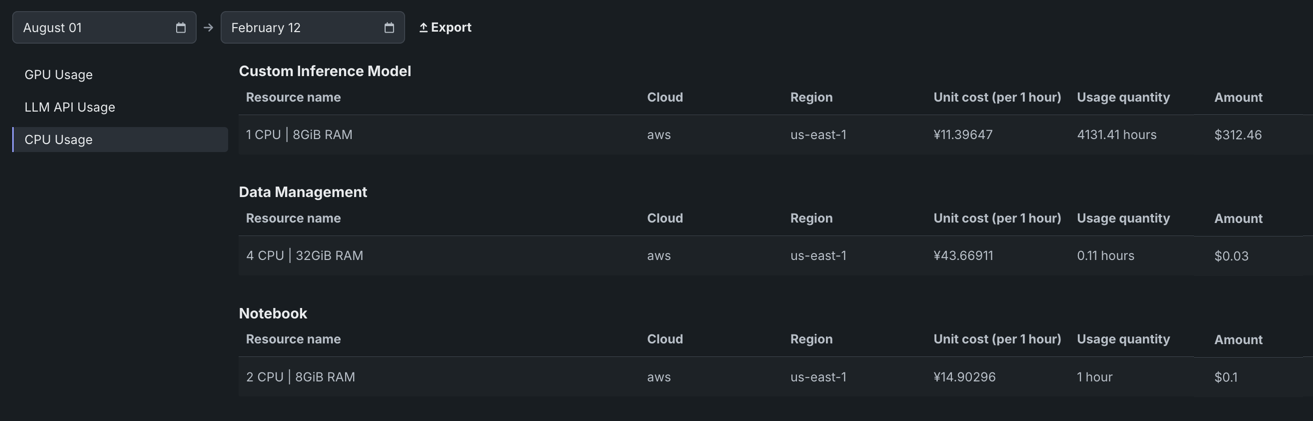Click the $312.46 amount cell
Screen dimensions: 1313x421
[x=1238, y=135]
